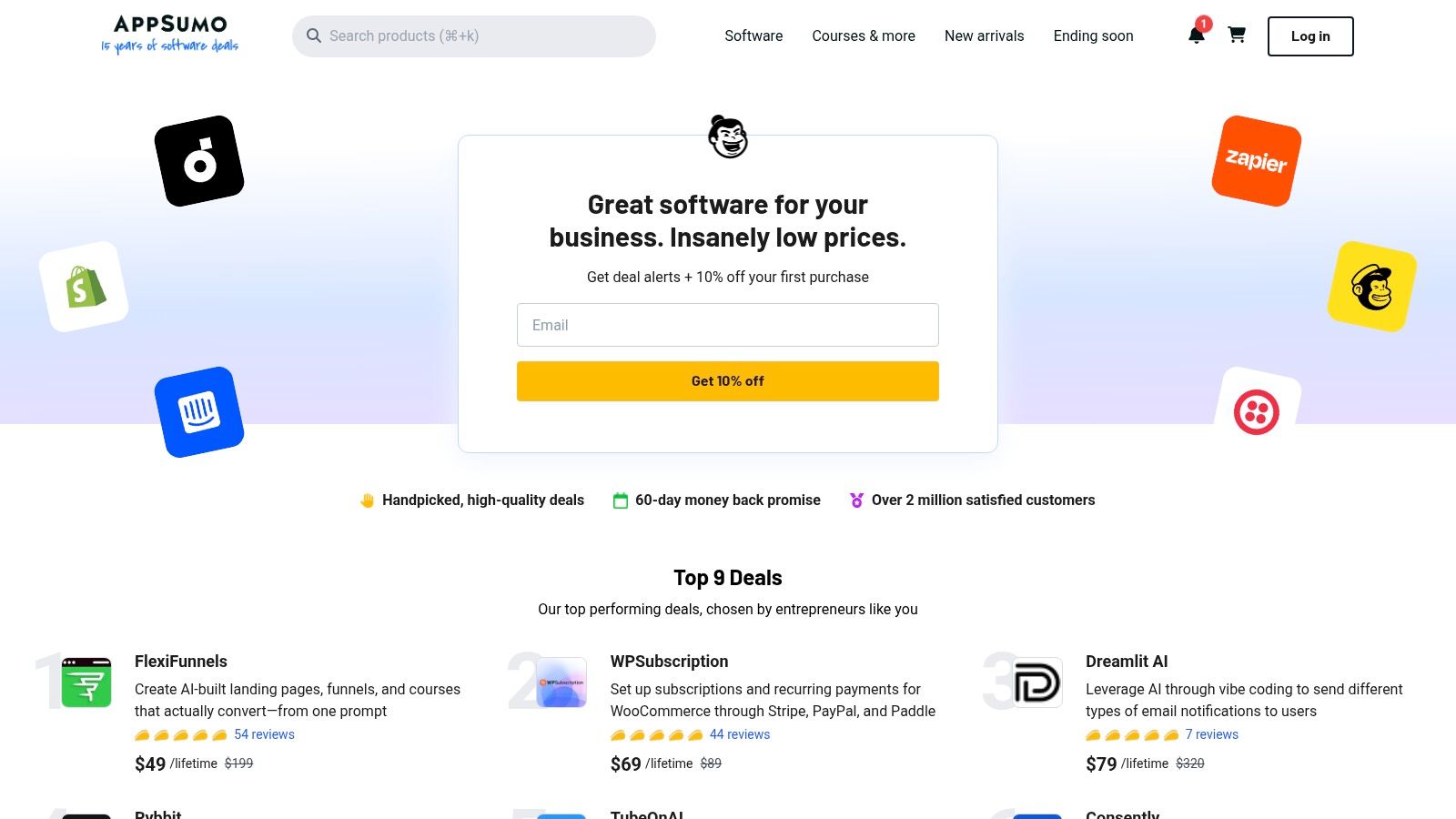Click the Twilio icon
This screenshot has height=819, width=1456.
click(x=1257, y=411)
